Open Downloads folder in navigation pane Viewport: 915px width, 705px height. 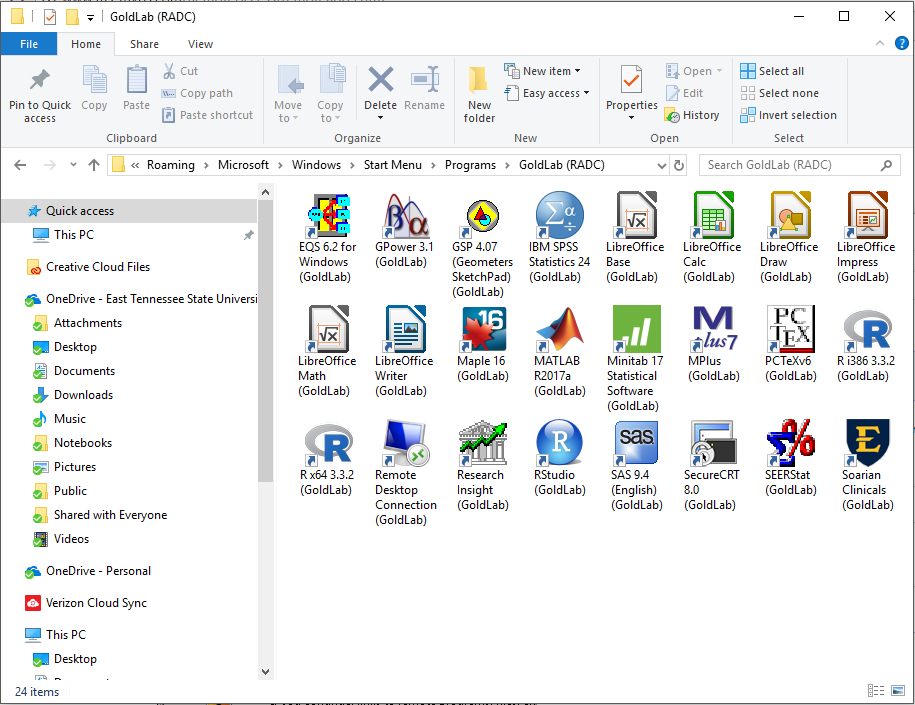pyautogui.click(x=83, y=395)
